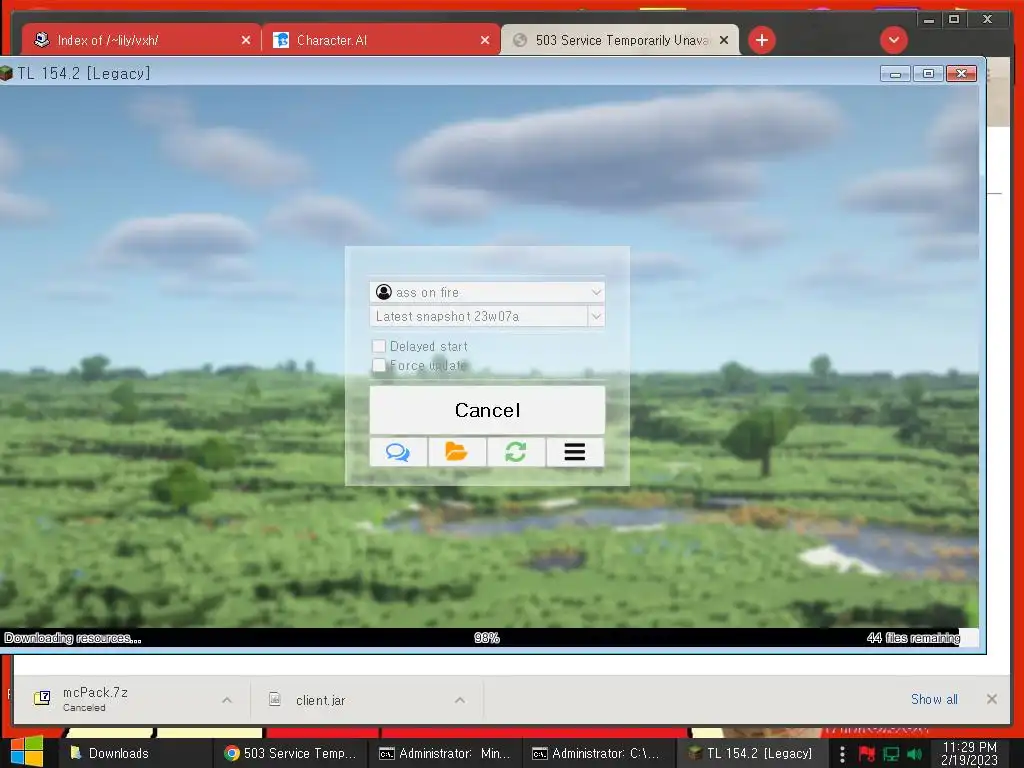Open the launcher chat/support icon button
The height and width of the screenshot is (768, 1024).
click(398, 452)
